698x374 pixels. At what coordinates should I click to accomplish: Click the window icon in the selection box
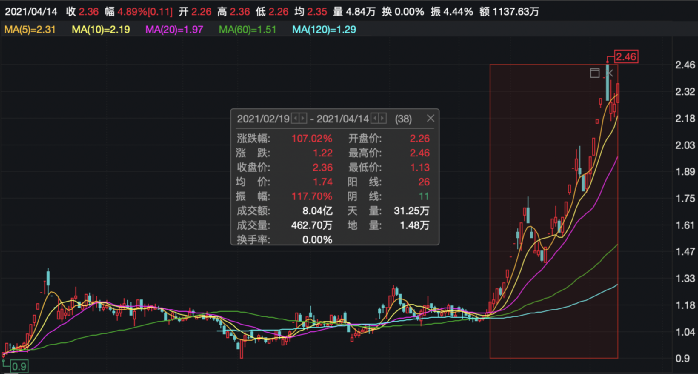coord(595,73)
